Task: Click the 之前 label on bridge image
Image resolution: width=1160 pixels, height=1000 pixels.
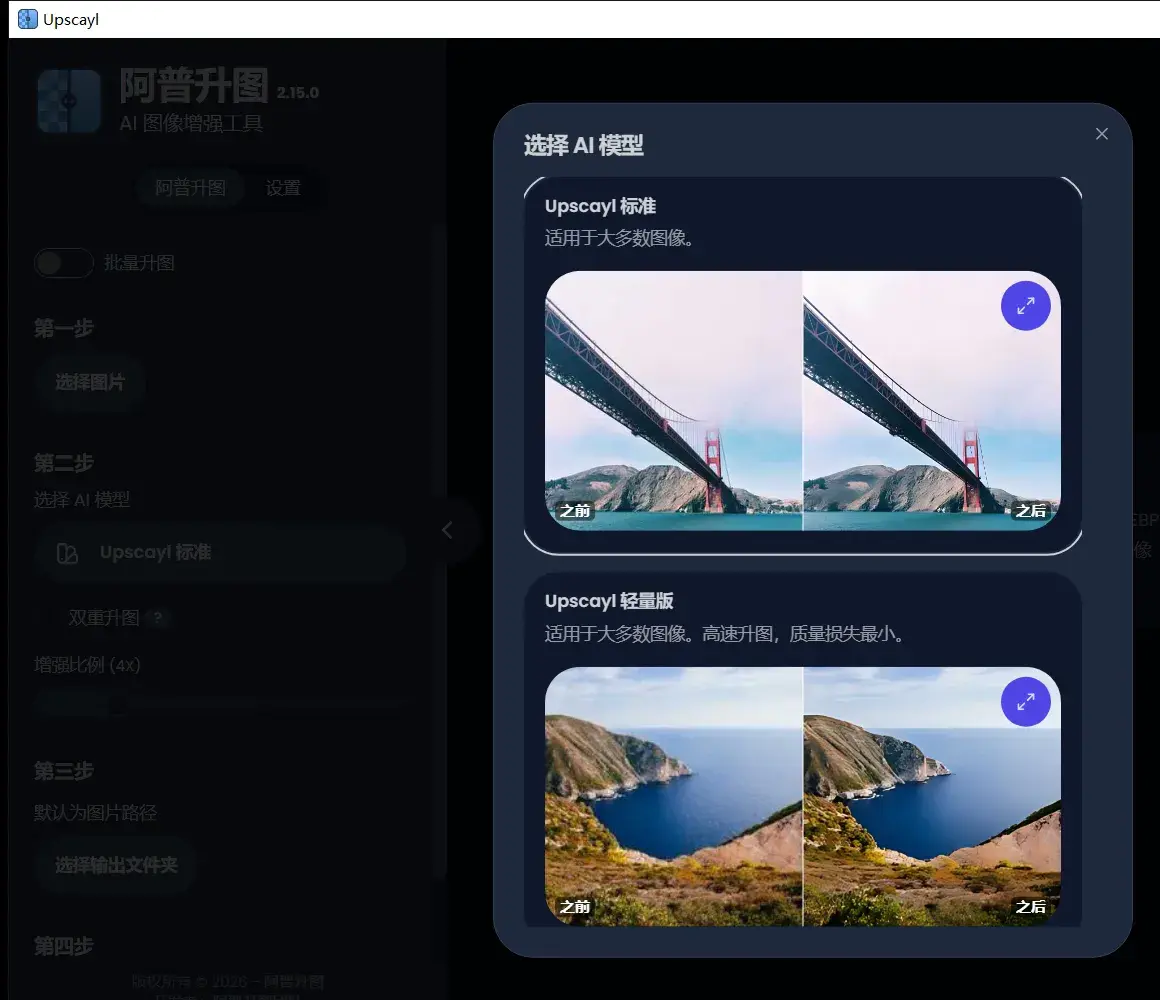Action: click(576, 510)
